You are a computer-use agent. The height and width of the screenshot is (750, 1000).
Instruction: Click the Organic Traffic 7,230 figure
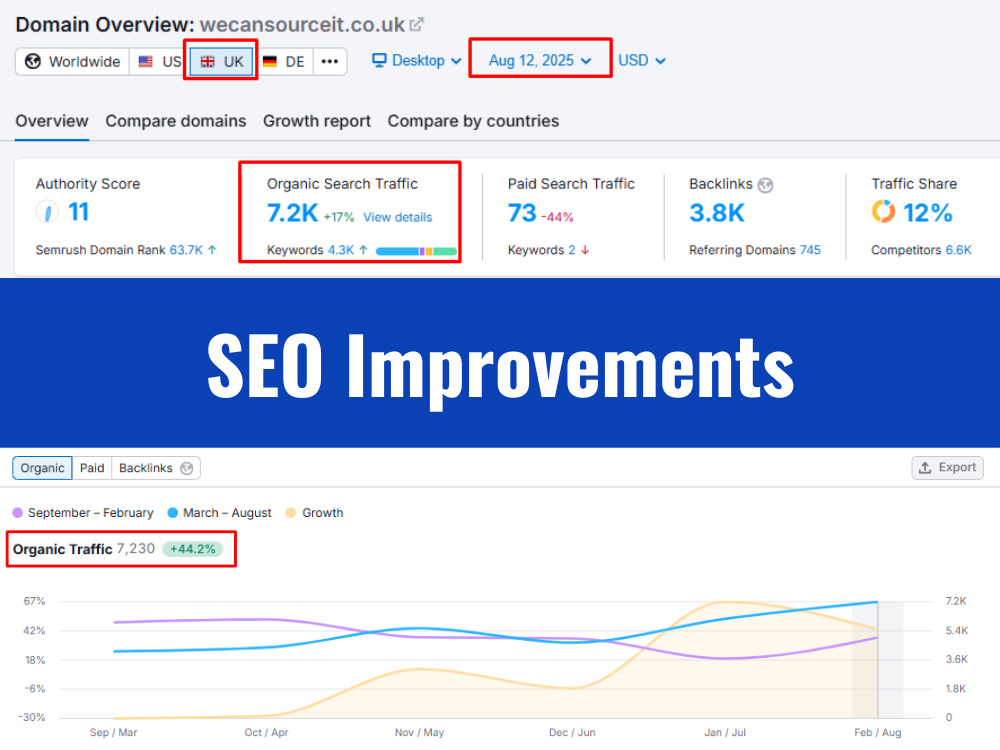[135, 548]
